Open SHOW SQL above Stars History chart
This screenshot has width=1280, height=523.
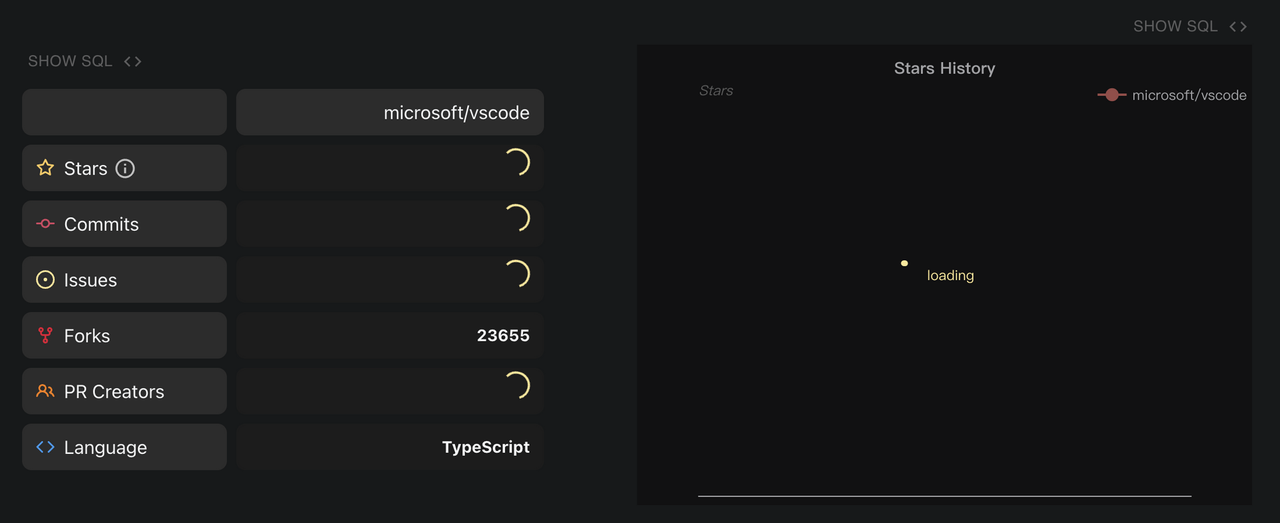(x=1175, y=27)
